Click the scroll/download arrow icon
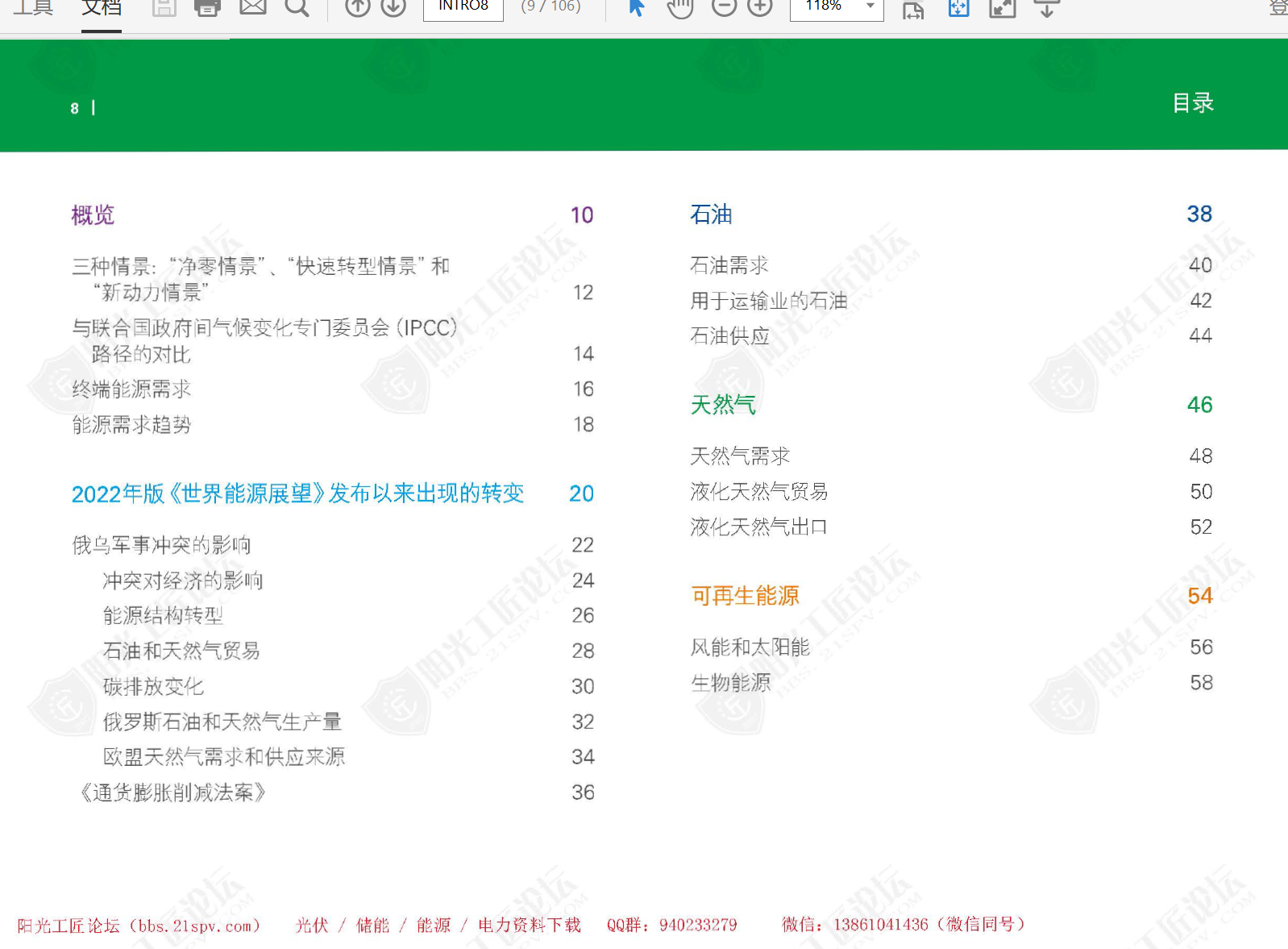This screenshot has height=949, width=1288. 1046,8
